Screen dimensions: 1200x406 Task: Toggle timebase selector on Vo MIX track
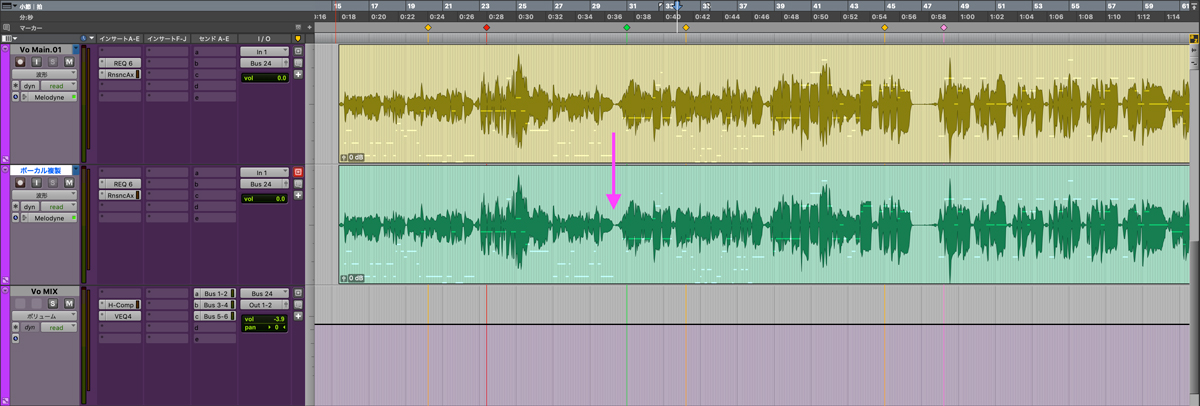click(x=15, y=338)
